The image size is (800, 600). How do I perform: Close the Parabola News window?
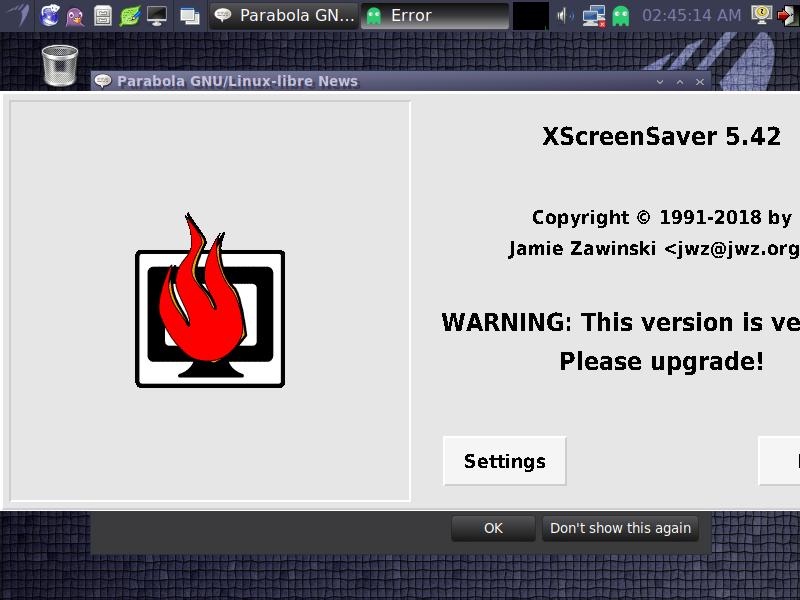click(700, 82)
